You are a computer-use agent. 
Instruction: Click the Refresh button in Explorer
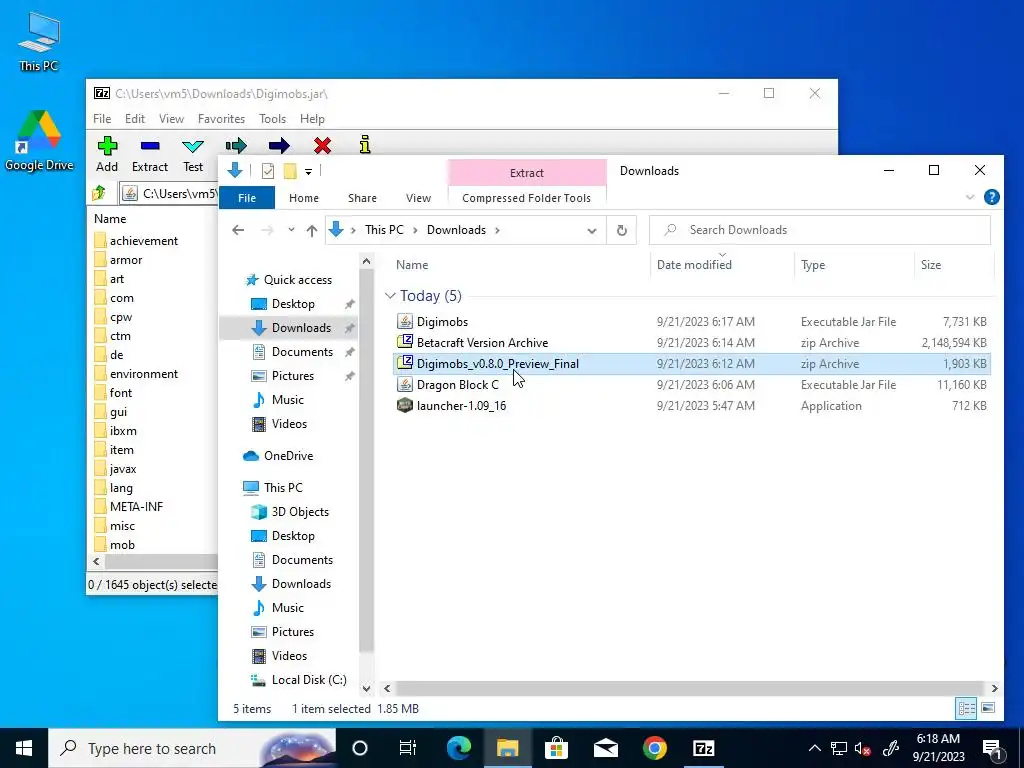click(x=622, y=231)
